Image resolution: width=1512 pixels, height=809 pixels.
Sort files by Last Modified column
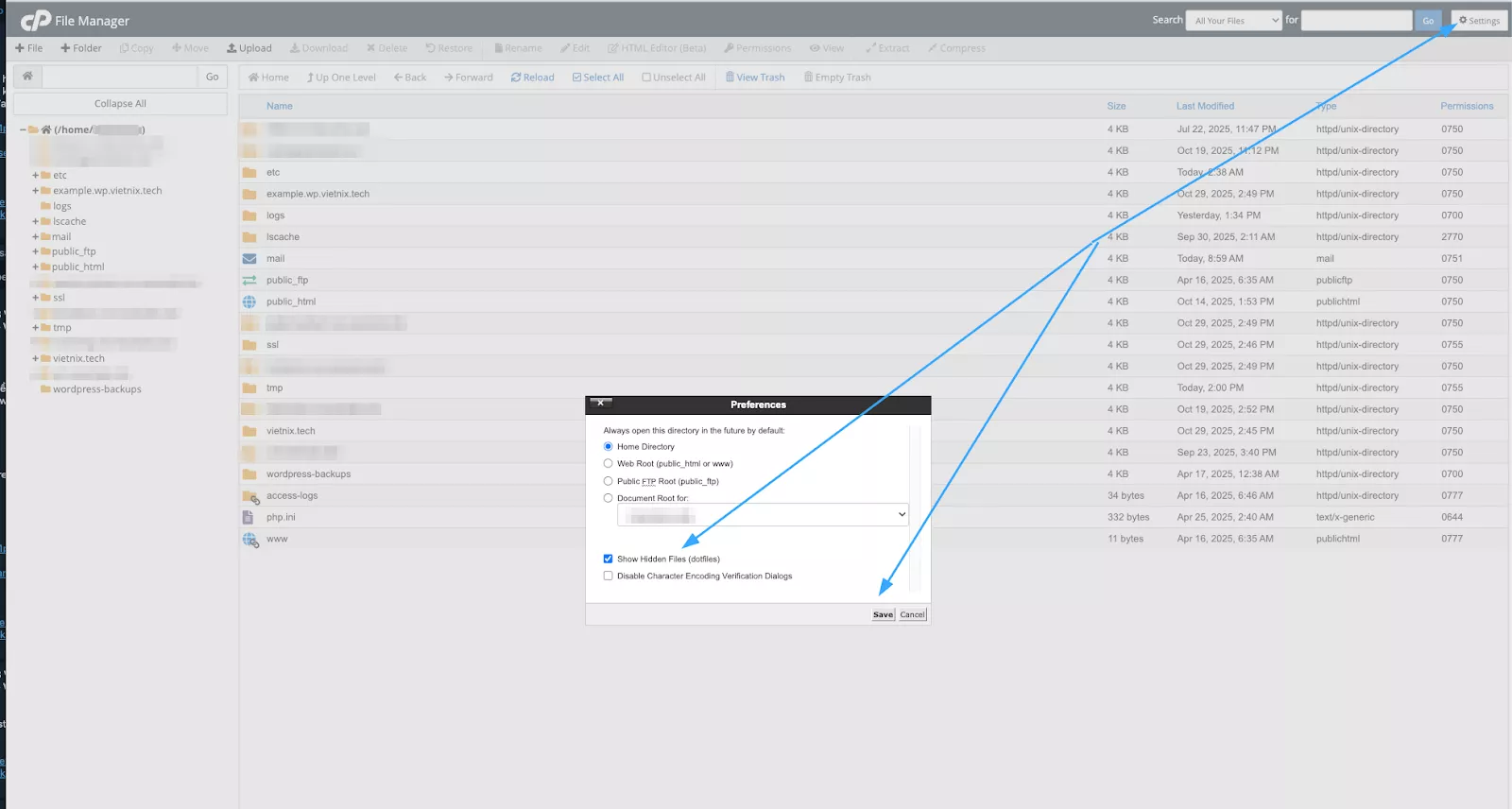[x=1205, y=106]
